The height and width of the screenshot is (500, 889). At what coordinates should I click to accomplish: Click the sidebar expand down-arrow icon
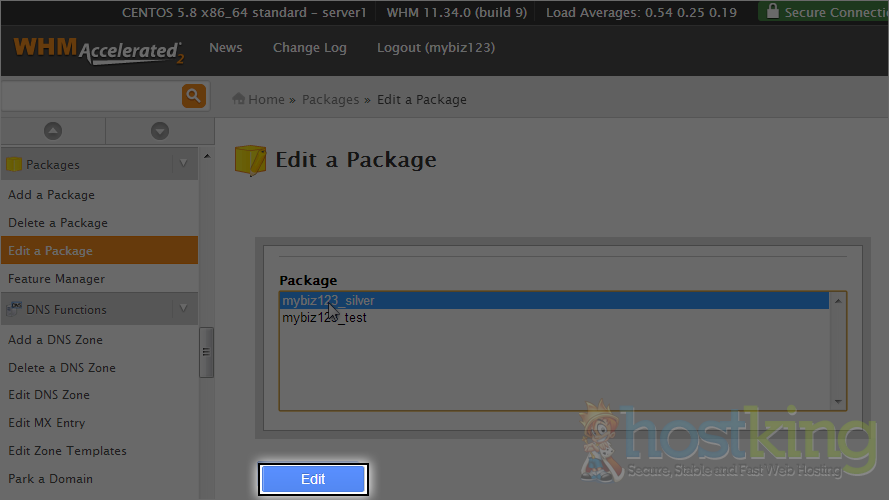pos(159,131)
